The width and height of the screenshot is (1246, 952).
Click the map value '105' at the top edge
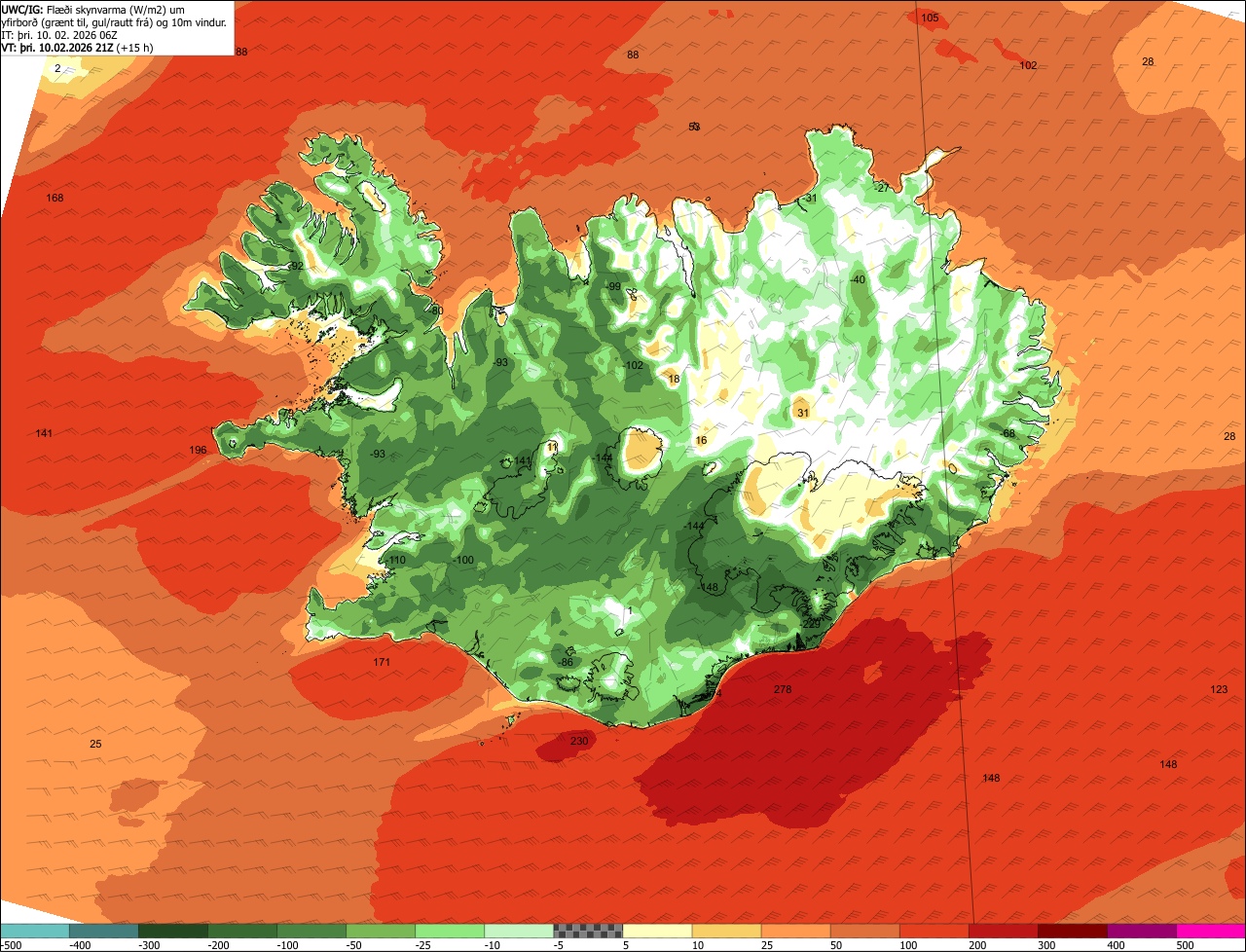(x=930, y=18)
